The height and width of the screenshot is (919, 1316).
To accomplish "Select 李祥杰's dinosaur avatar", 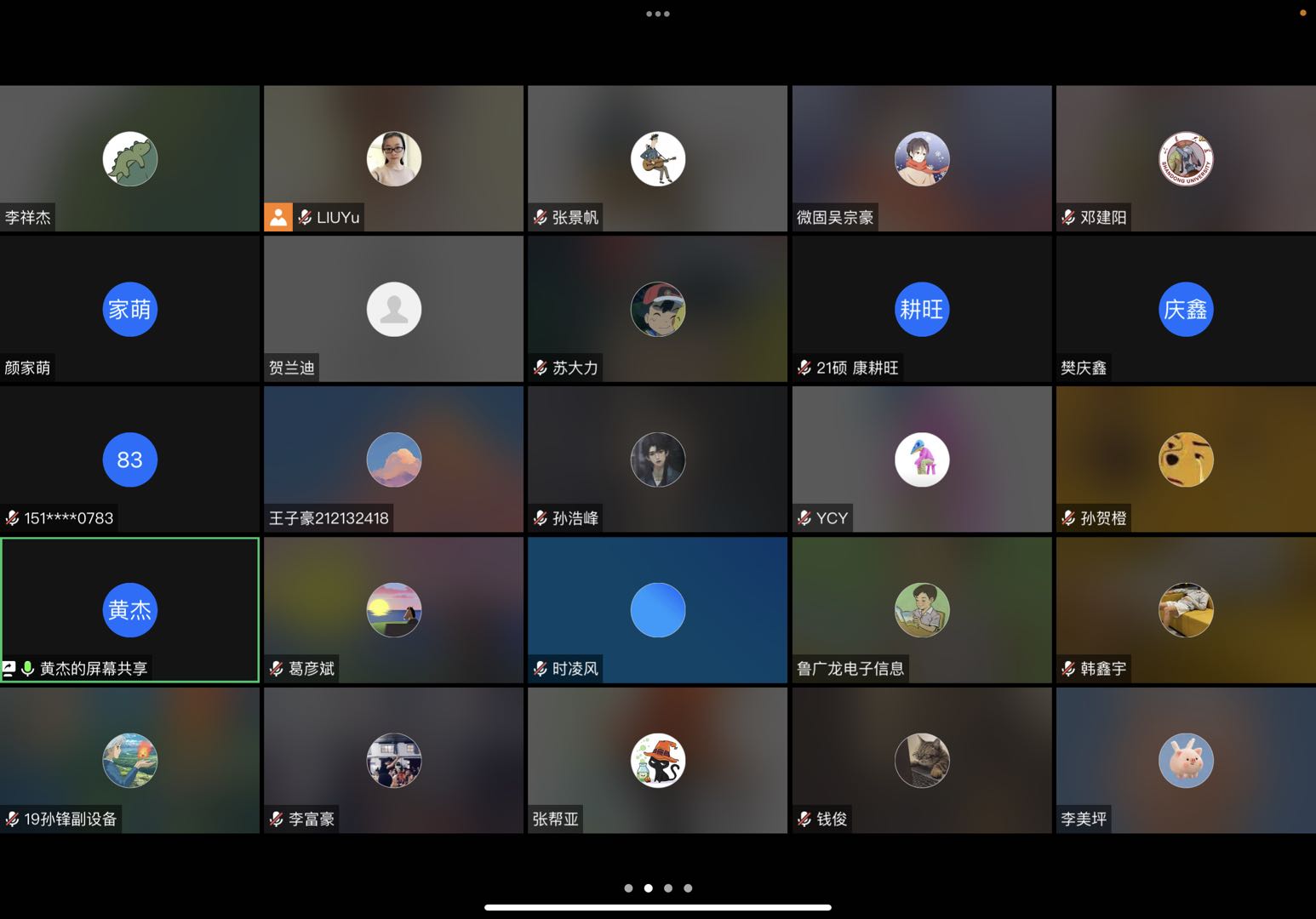I will click(x=130, y=159).
